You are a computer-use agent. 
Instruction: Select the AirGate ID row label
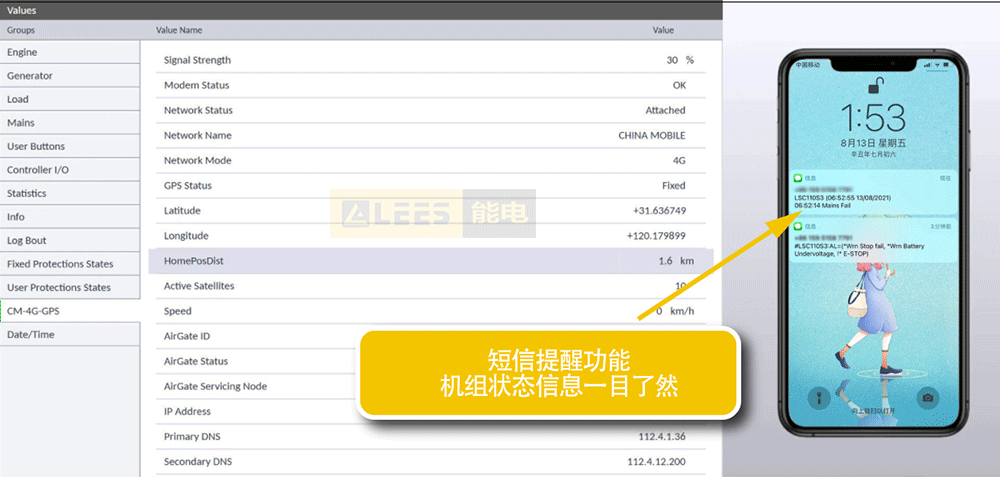187,336
